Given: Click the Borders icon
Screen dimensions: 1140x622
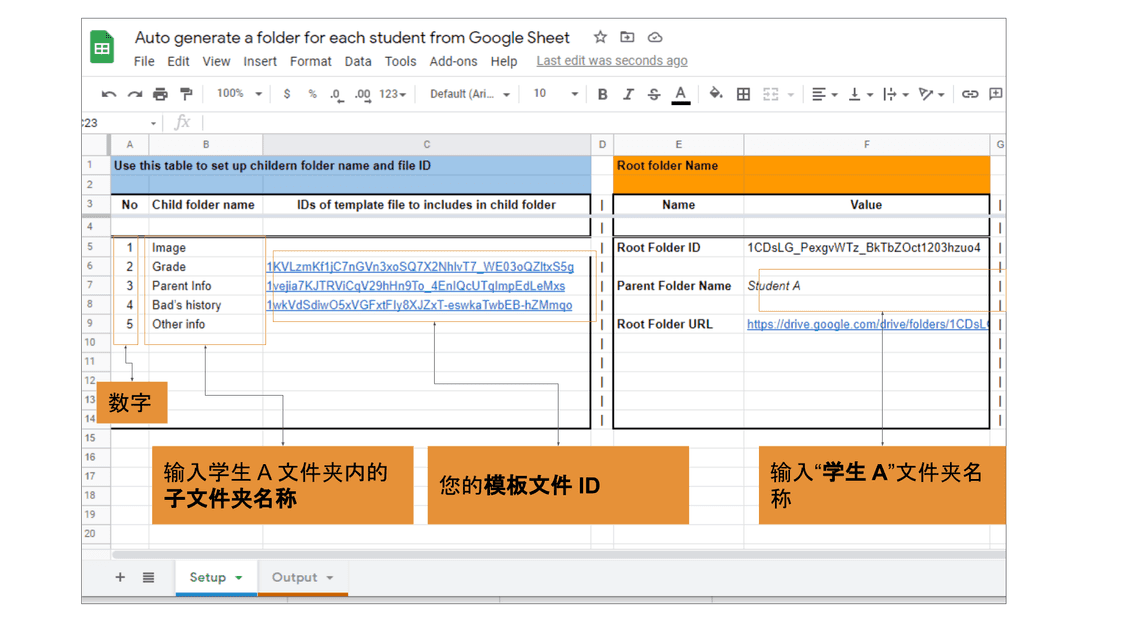Looking at the screenshot, I should (743, 94).
